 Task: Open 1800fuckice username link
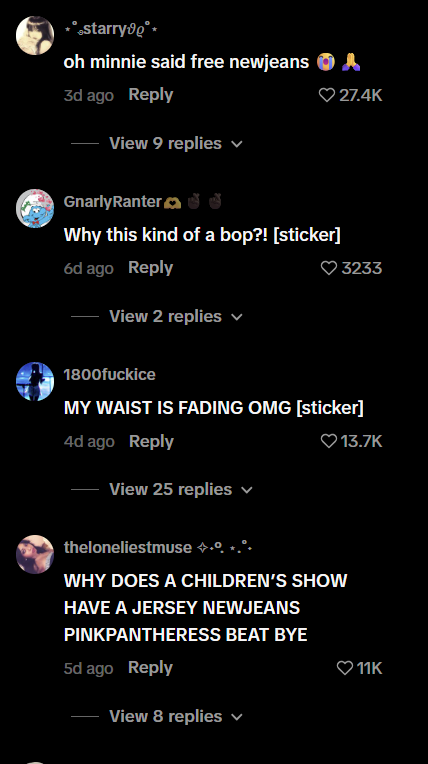coord(110,375)
